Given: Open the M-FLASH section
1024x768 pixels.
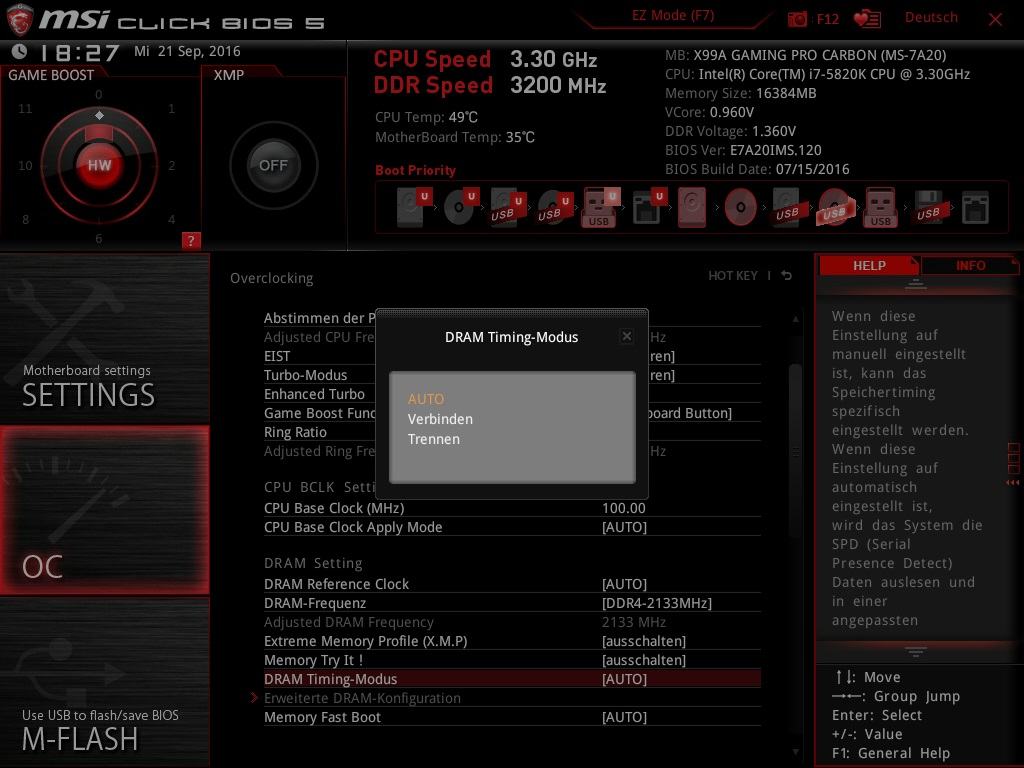Looking at the screenshot, I should 104,682.
